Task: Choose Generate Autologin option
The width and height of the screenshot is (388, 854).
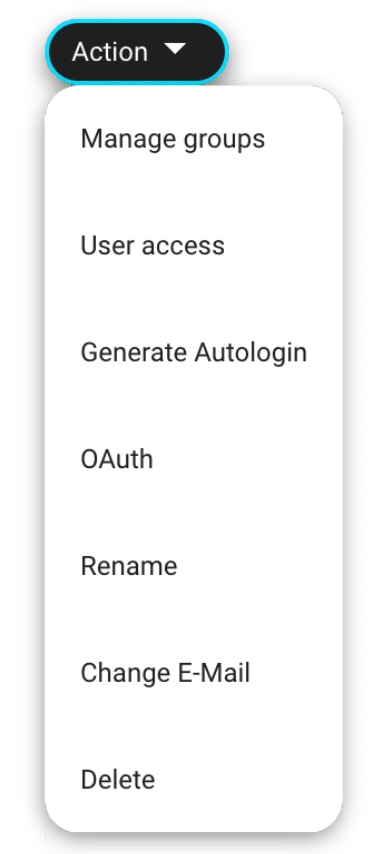Action: pos(194,352)
